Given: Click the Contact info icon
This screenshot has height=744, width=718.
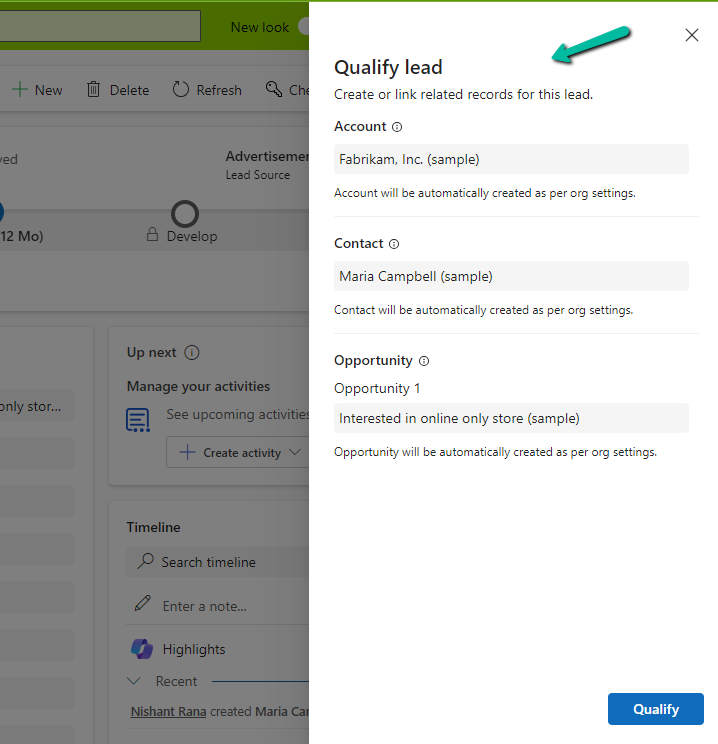Looking at the screenshot, I should tap(394, 244).
